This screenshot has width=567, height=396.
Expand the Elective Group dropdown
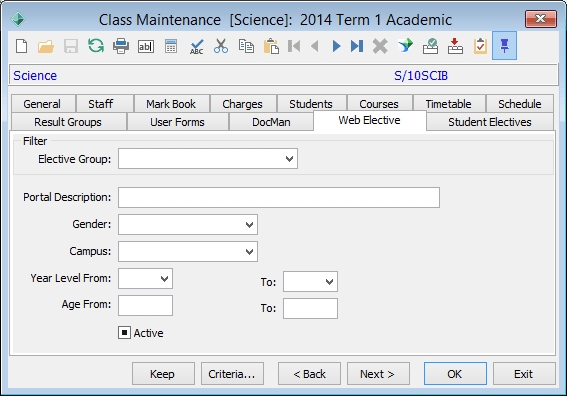pos(289,159)
